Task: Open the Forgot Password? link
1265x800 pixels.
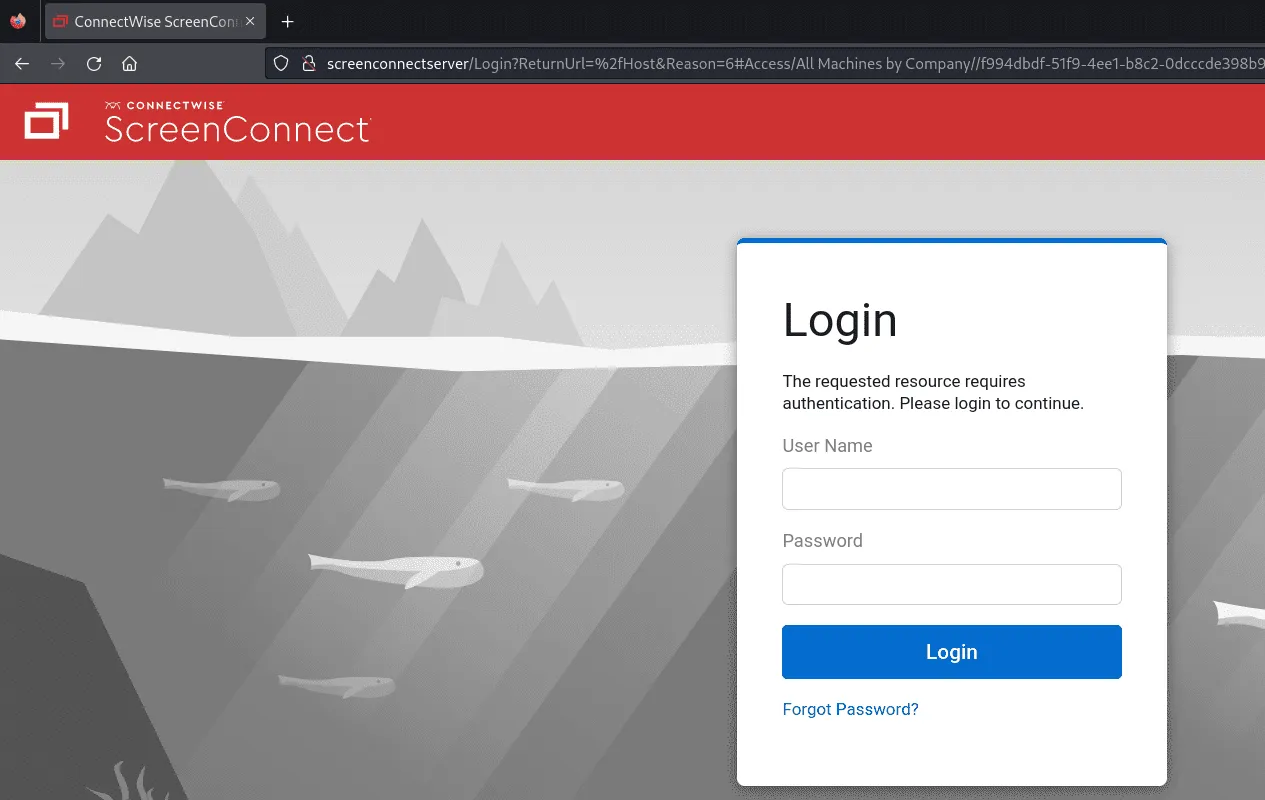Action: pos(850,709)
